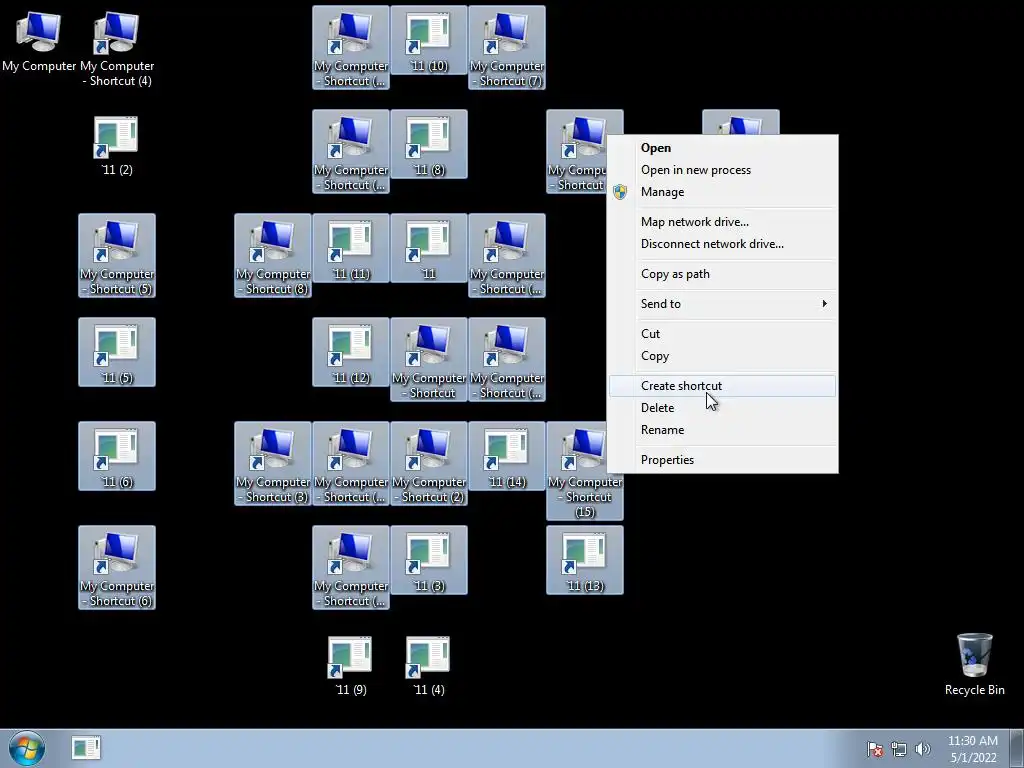Viewport: 1024px width, 768px height.
Task: Choose Create shortcut in context menu
Action: (722, 385)
